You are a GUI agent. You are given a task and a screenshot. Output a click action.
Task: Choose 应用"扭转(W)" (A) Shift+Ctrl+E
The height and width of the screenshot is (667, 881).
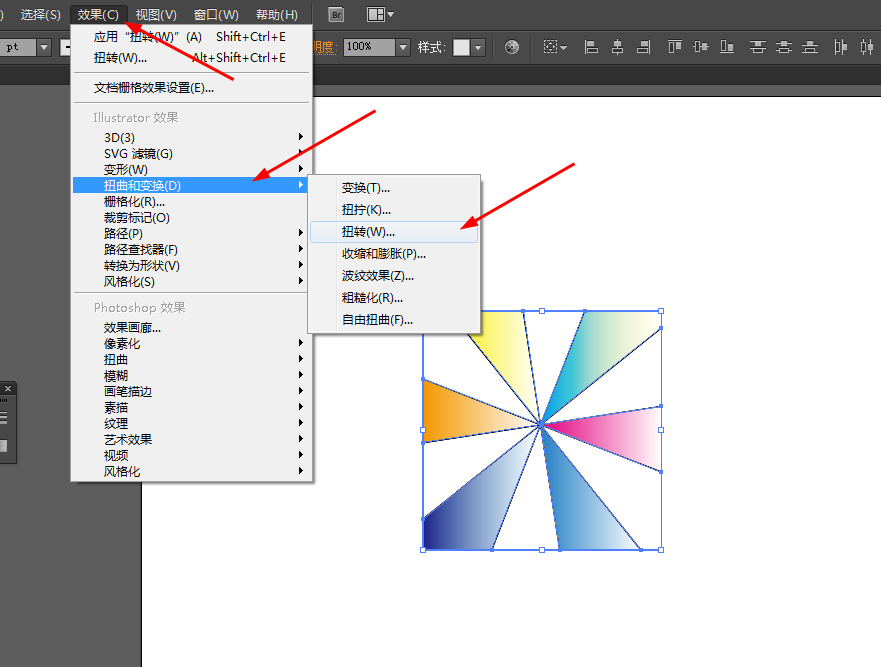click(x=191, y=37)
